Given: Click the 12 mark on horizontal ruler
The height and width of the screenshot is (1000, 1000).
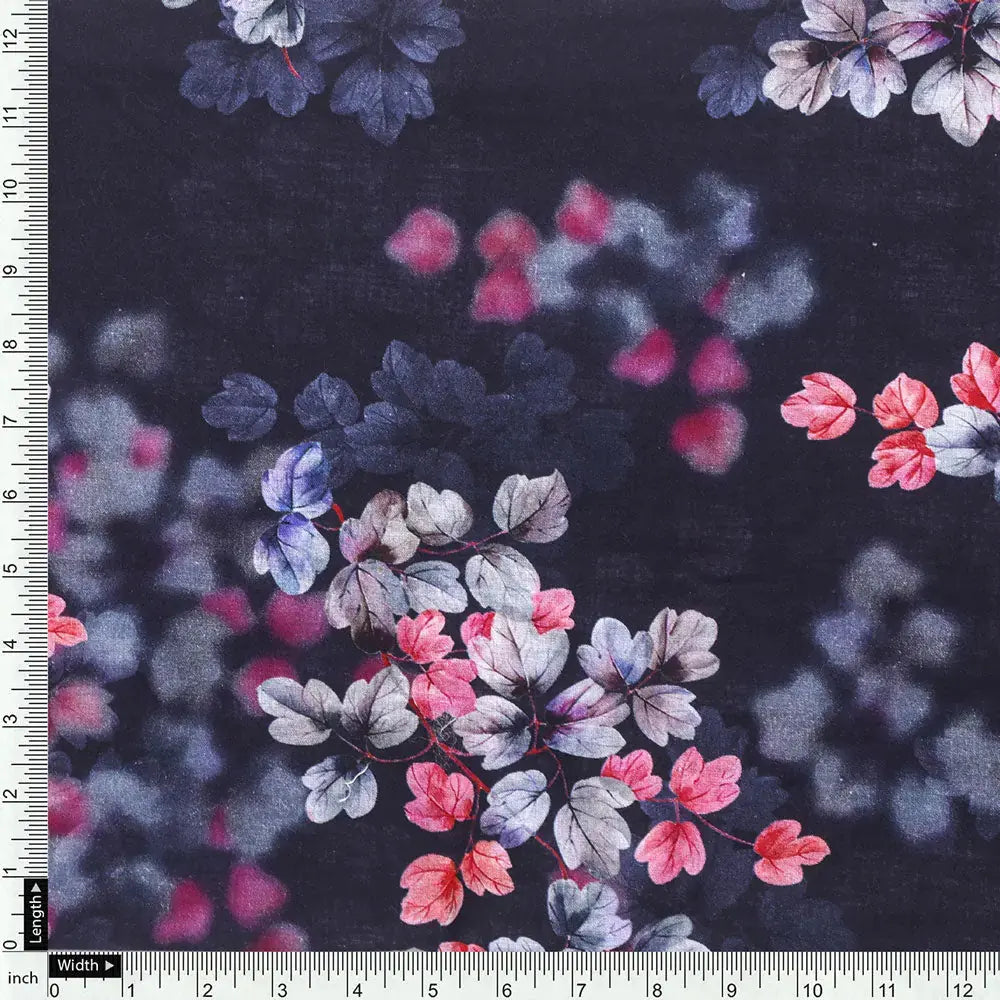Looking at the screenshot, I should point(961,988).
